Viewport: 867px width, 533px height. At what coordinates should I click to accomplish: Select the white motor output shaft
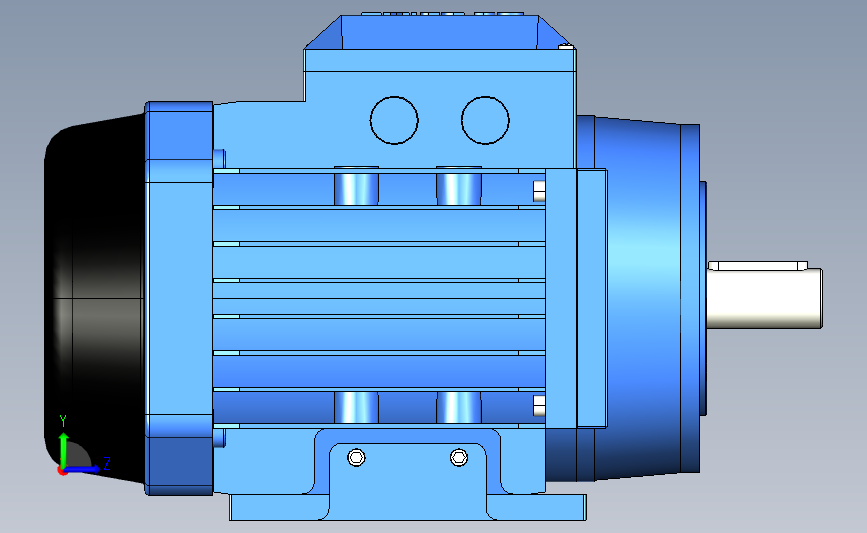[x=765, y=299]
